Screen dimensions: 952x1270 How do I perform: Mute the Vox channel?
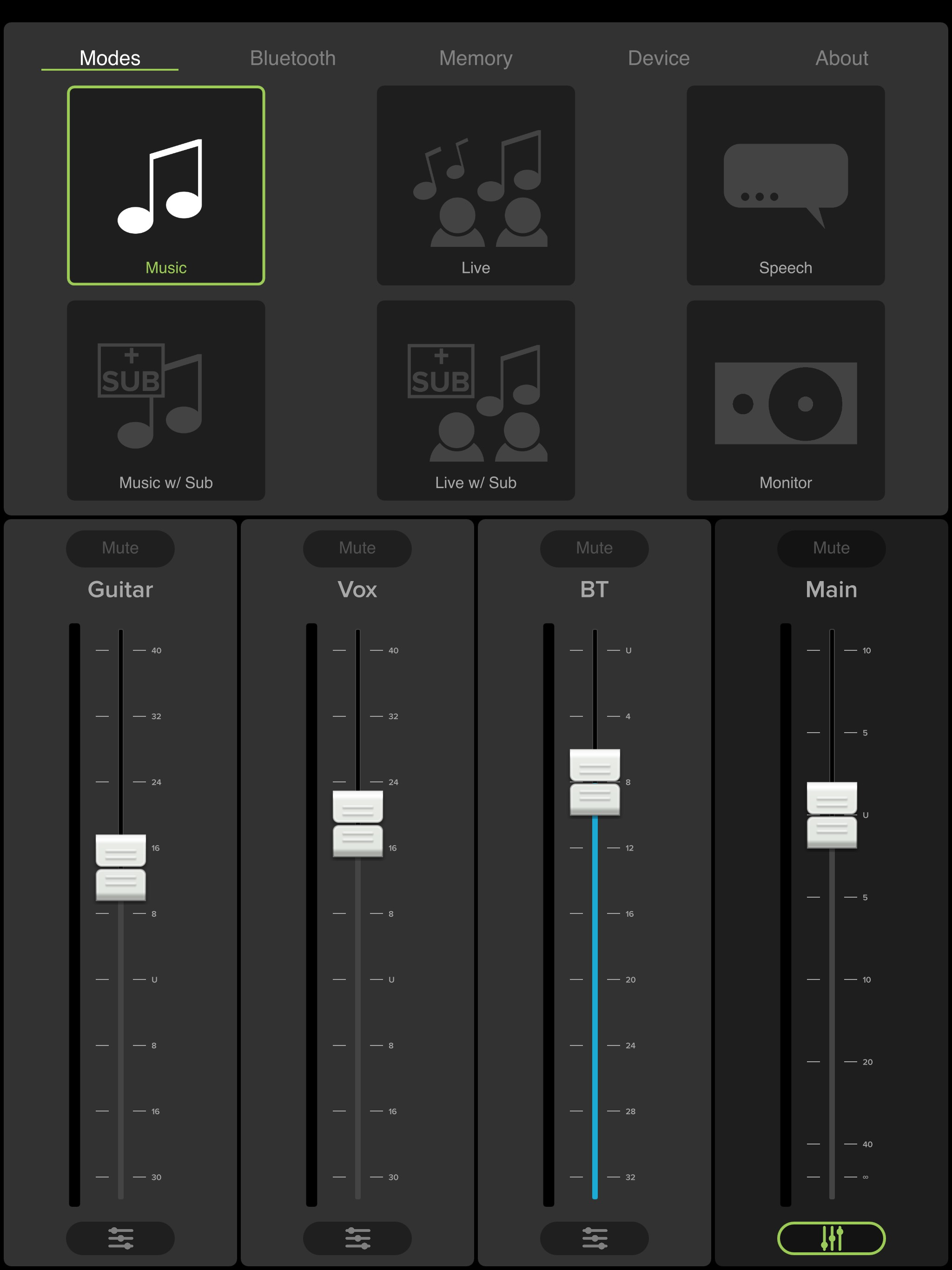tap(357, 548)
